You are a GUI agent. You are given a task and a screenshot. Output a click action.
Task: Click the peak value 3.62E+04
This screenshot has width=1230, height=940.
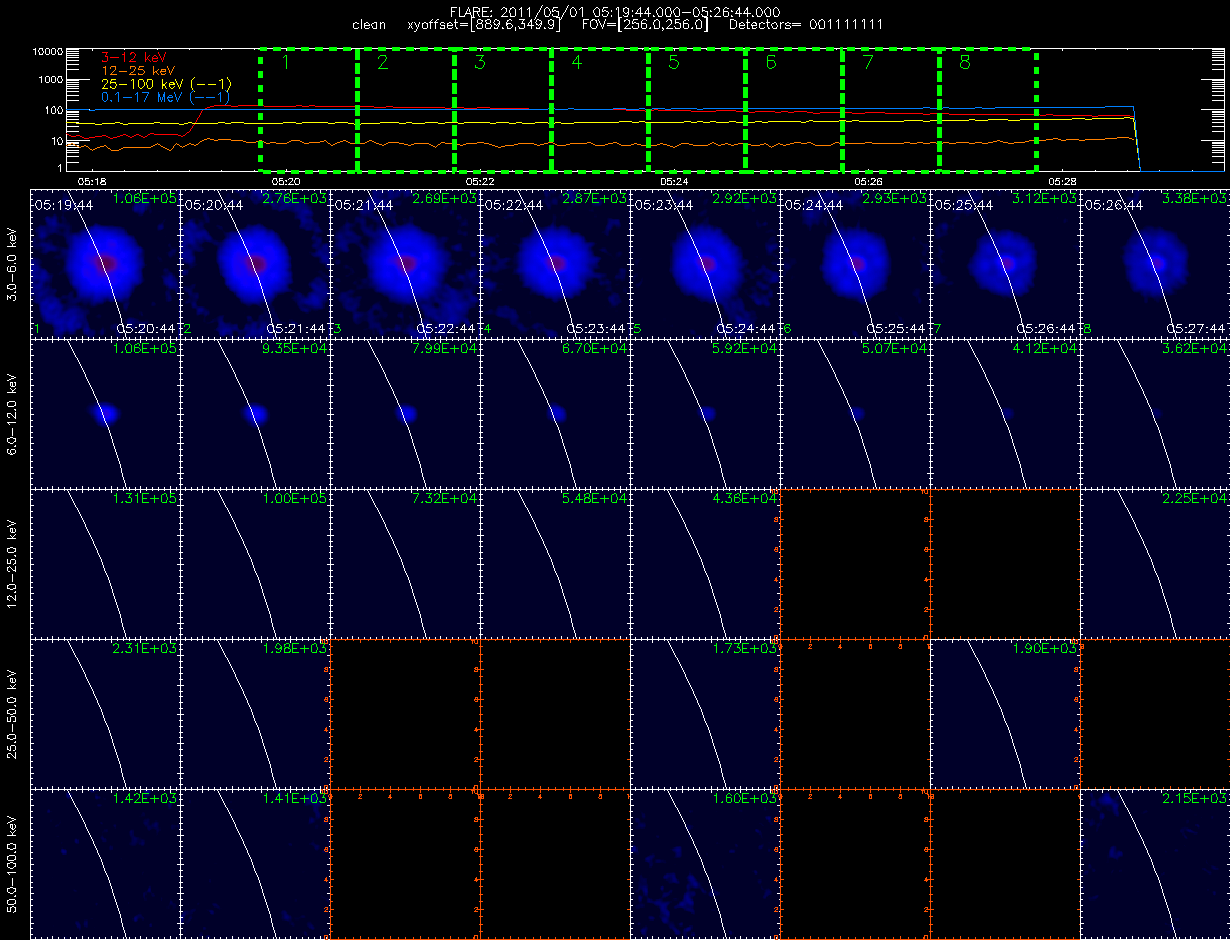[1195, 349]
